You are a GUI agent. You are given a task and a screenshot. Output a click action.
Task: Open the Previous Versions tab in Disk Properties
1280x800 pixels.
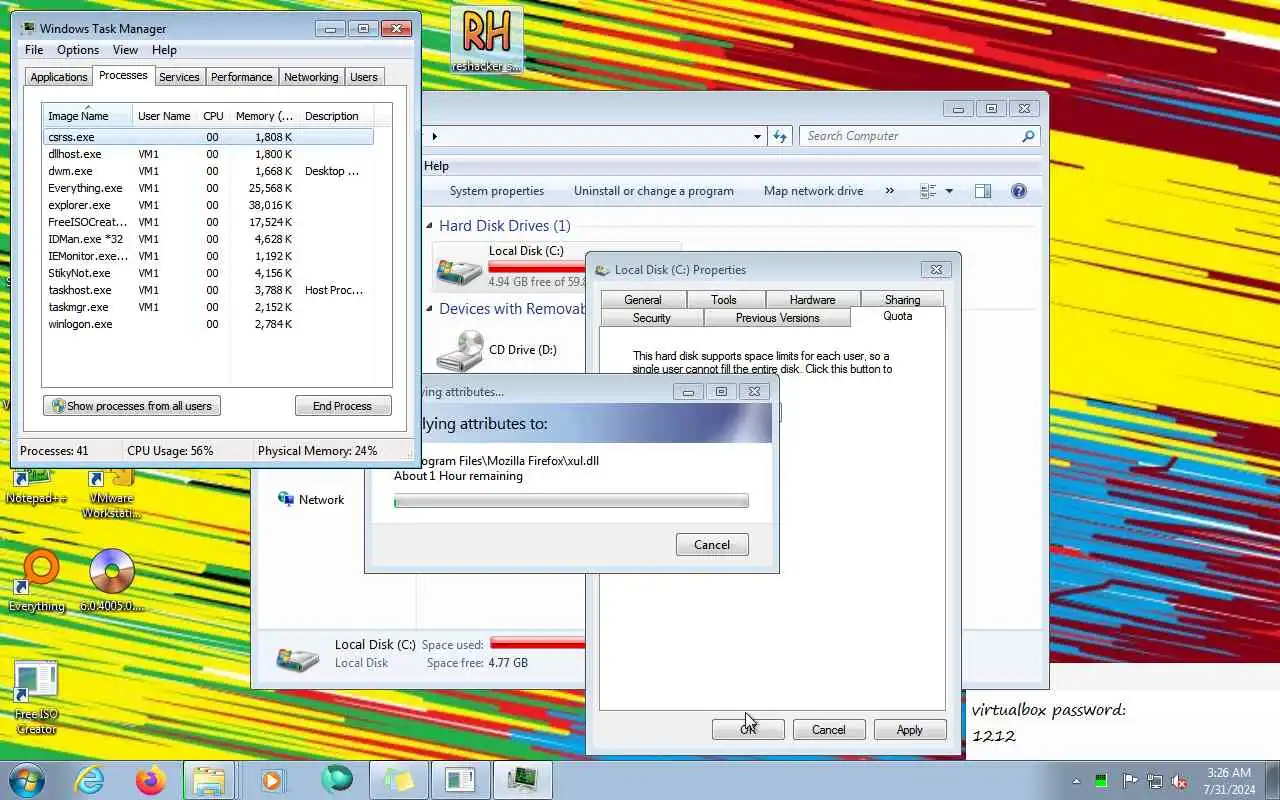(778, 318)
